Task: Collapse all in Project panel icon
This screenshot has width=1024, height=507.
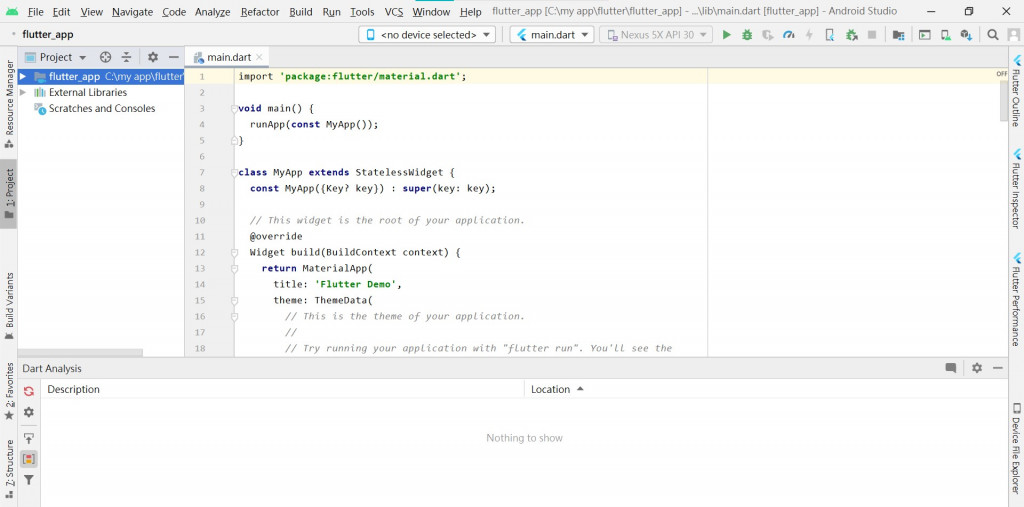Action: pyautogui.click(x=126, y=57)
